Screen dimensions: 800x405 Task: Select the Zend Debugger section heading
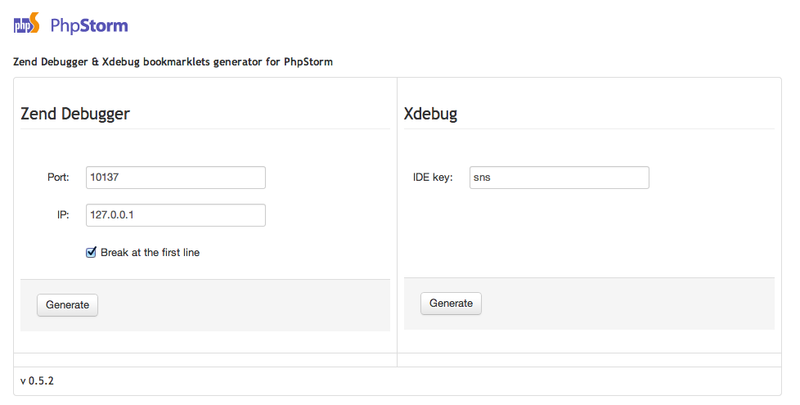pyautogui.click(x=75, y=113)
